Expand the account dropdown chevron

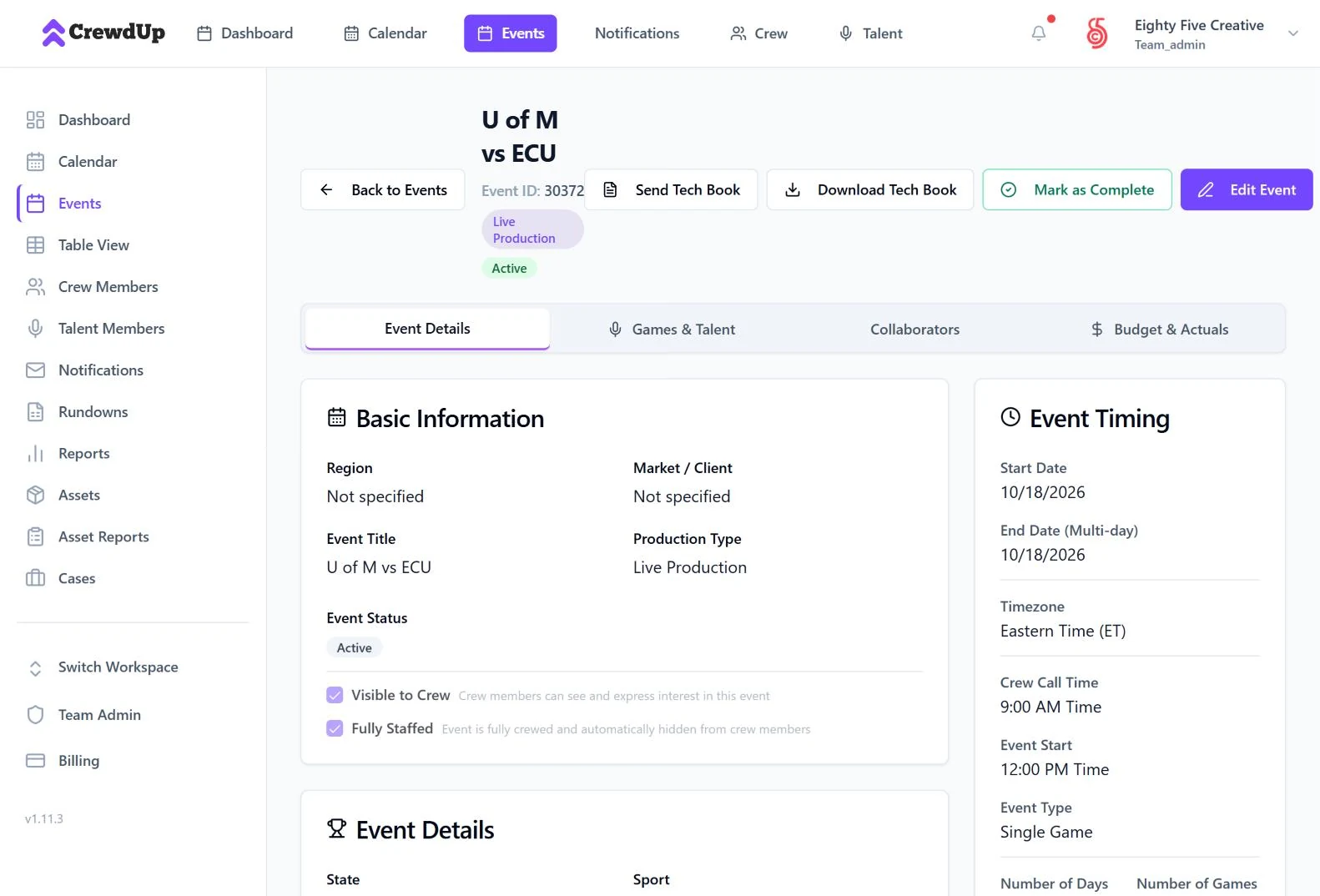coord(1292,33)
